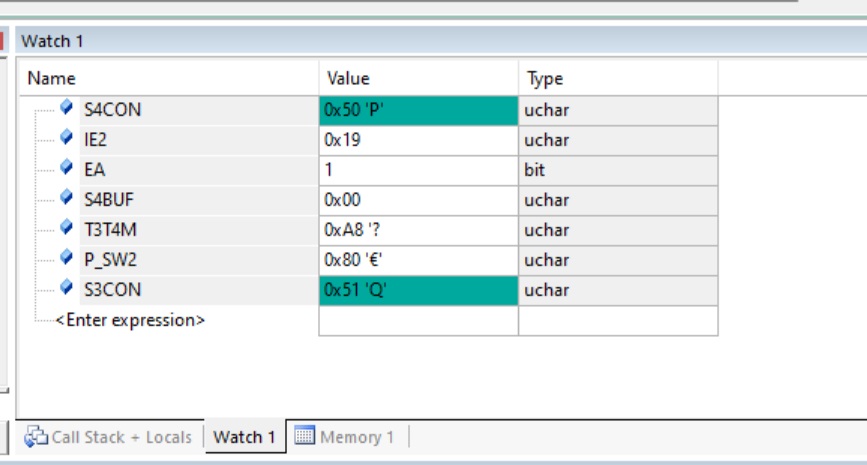
Task: Sort by the Name column header
Action: click(51, 78)
